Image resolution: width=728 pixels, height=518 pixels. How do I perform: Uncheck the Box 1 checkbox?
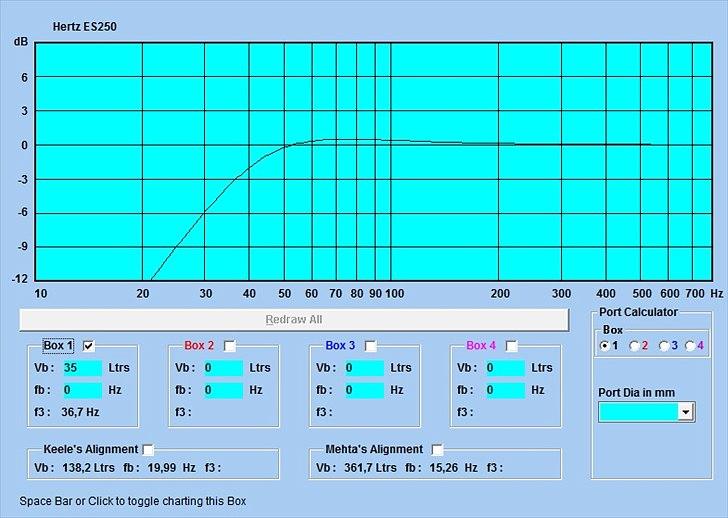click(x=89, y=346)
